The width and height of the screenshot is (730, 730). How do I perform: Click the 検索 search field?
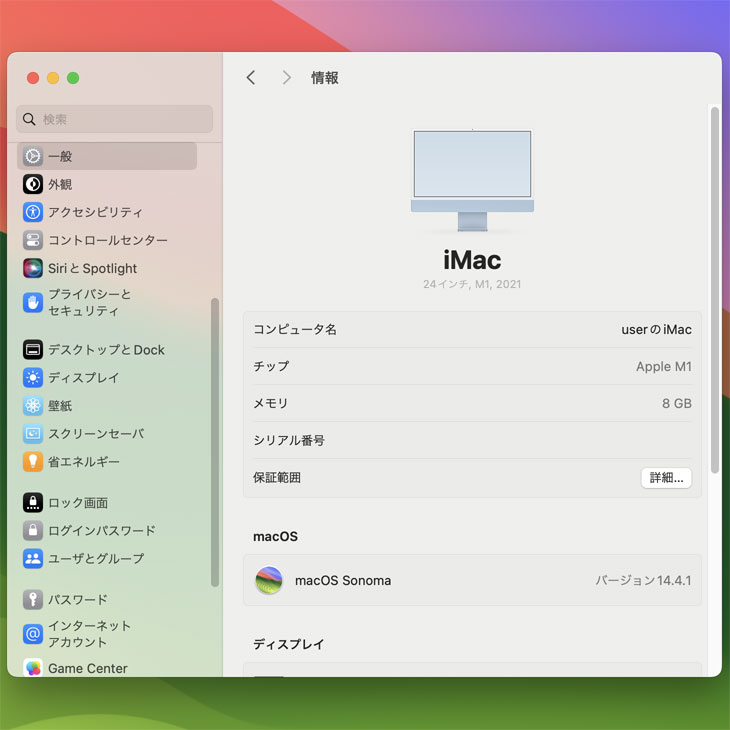pyautogui.click(x=115, y=119)
